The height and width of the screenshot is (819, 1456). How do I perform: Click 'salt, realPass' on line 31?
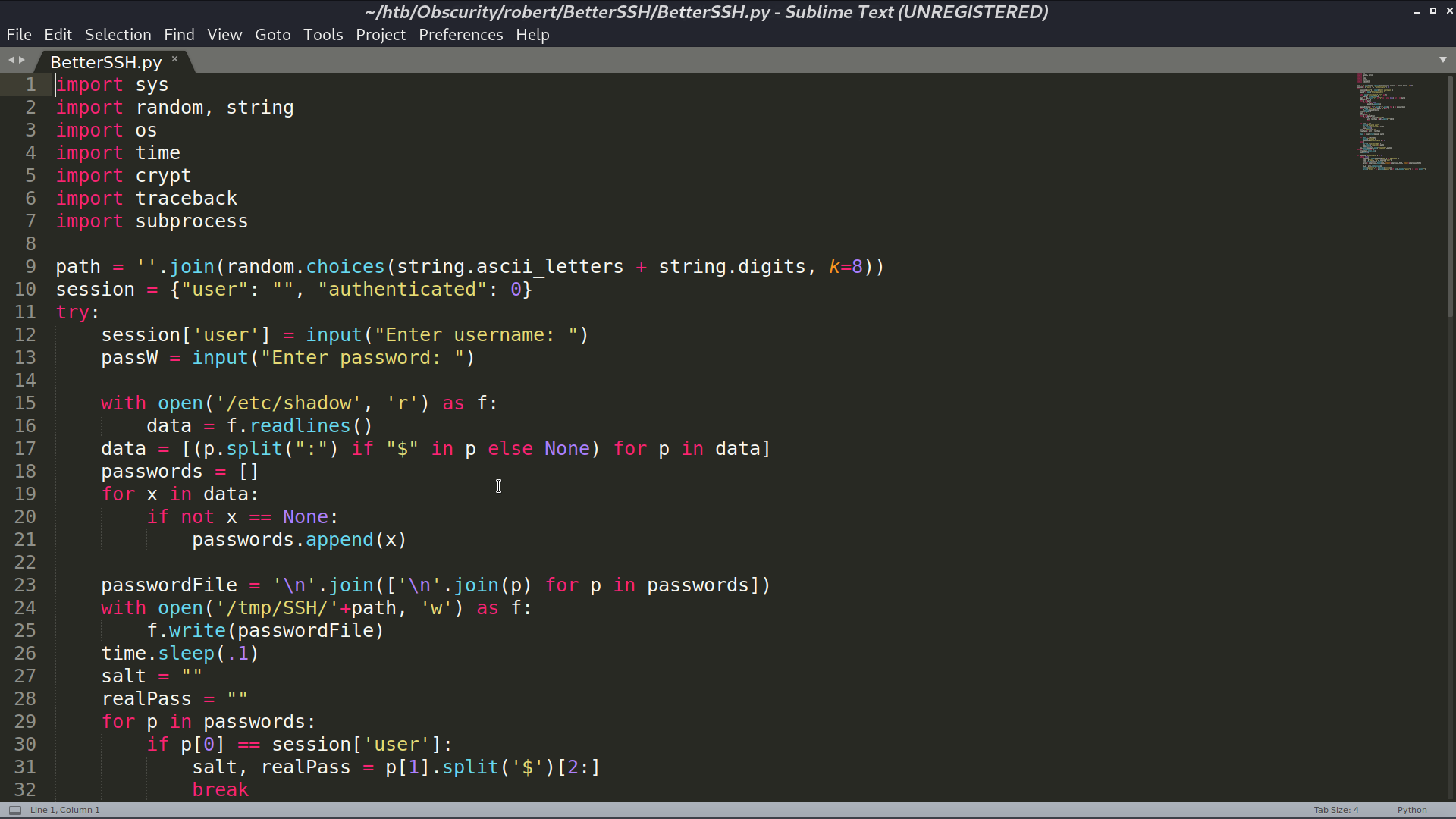[271, 767]
